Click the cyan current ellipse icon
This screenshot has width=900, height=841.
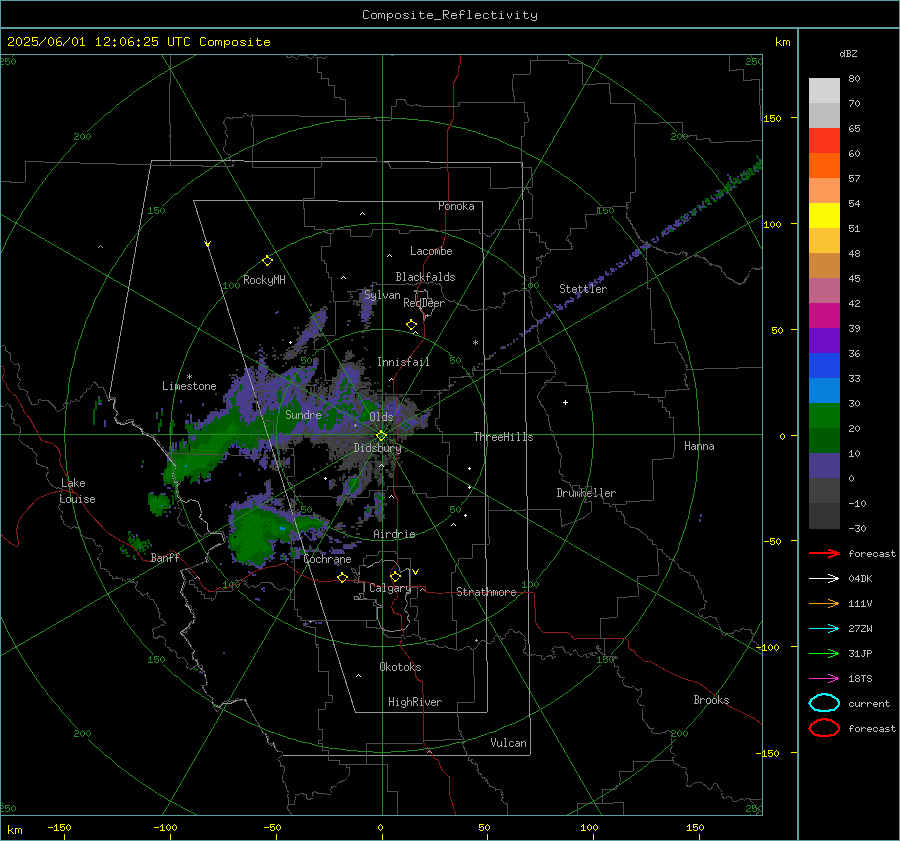tap(824, 703)
